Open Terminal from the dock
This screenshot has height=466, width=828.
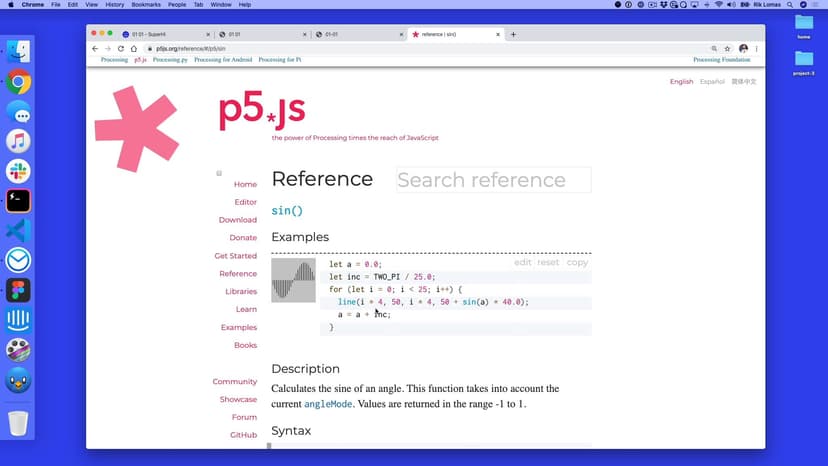click(x=18, y=201)
